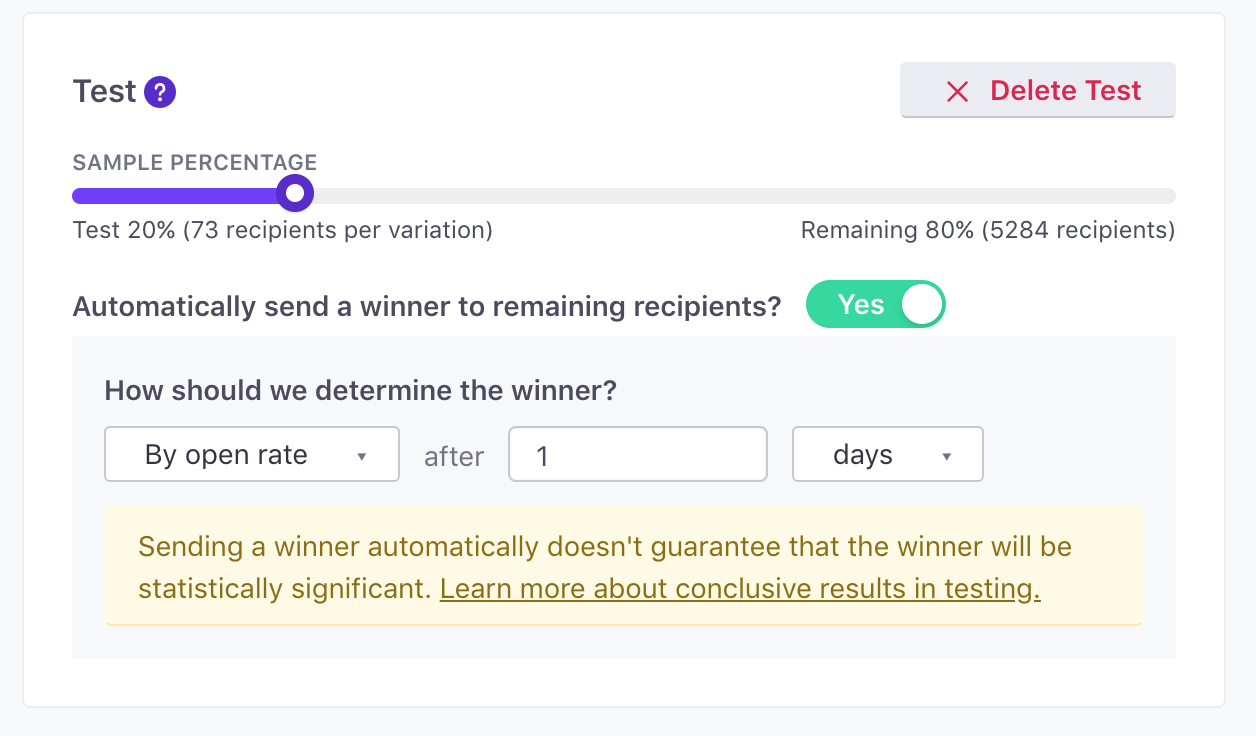The width and height of the screenshot is (1256, 736).
Task: Disable automatic winner sending with the Yes toggle
Action: 875,305
